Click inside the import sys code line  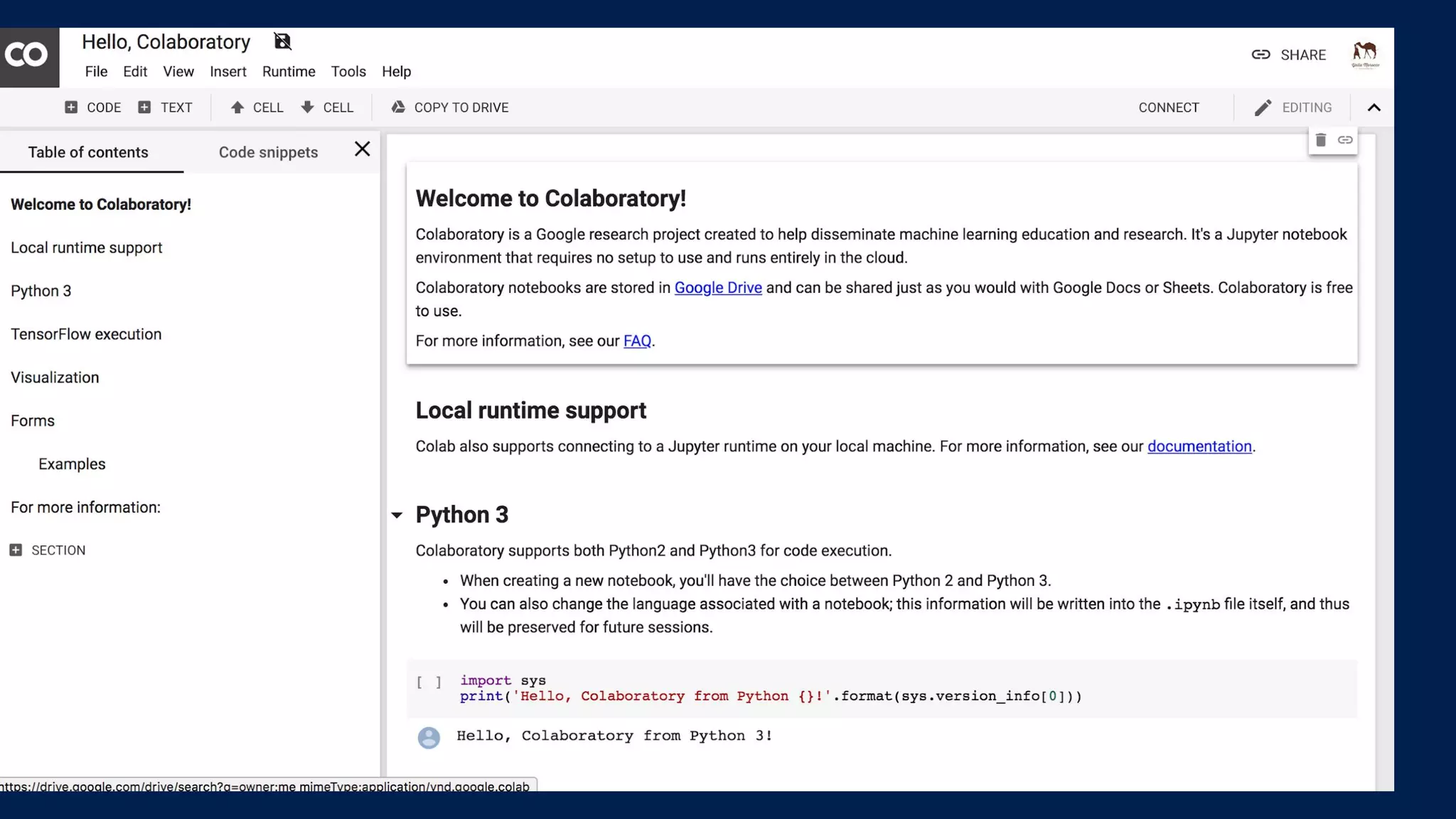(x=503, y=681)
